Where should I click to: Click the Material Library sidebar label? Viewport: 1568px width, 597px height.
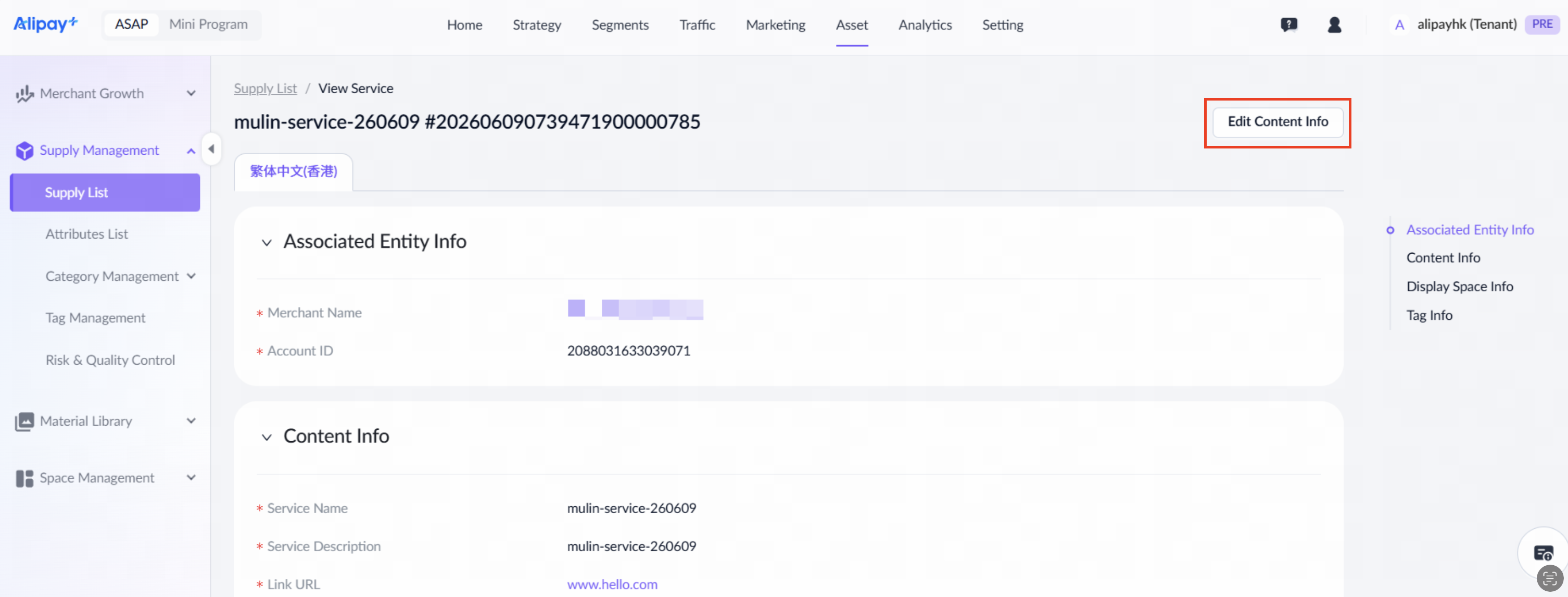point(86,421)
